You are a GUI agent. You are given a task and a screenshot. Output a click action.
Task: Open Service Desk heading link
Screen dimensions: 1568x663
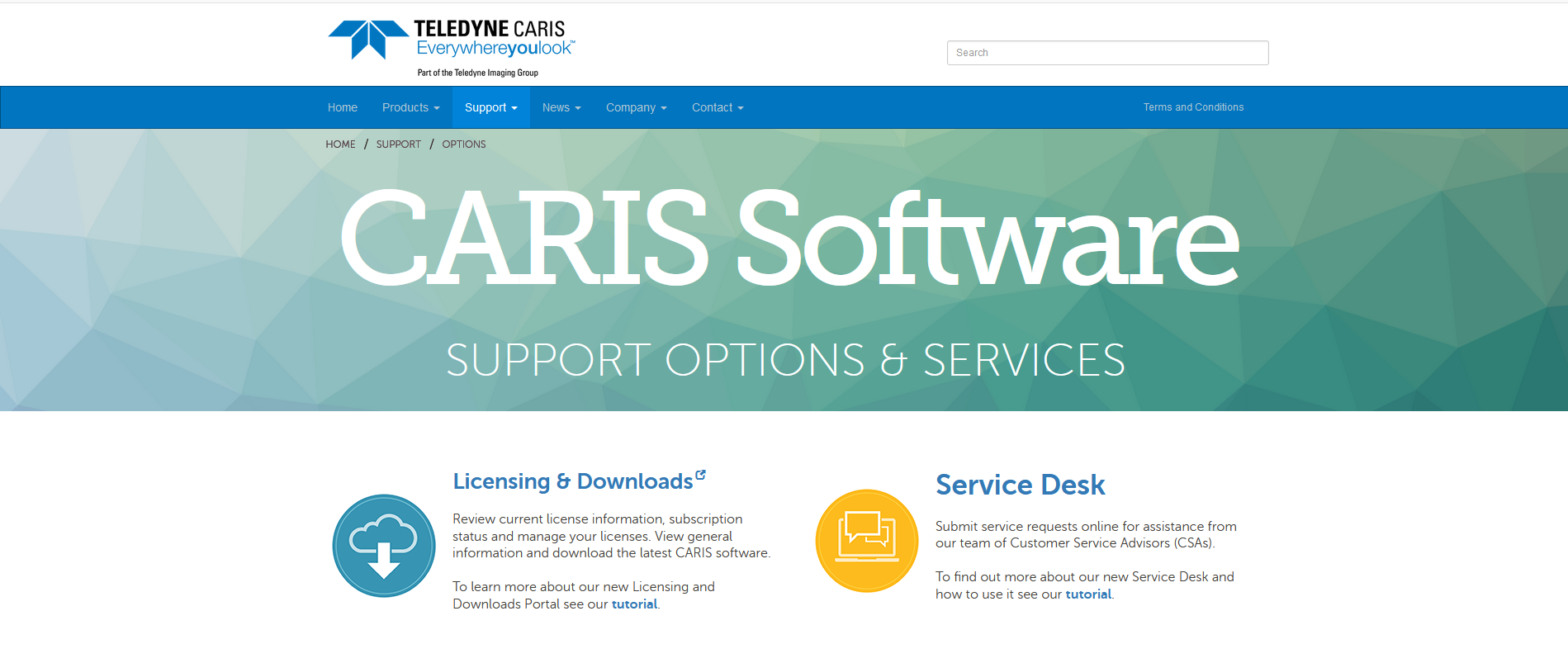[1020, 485]
